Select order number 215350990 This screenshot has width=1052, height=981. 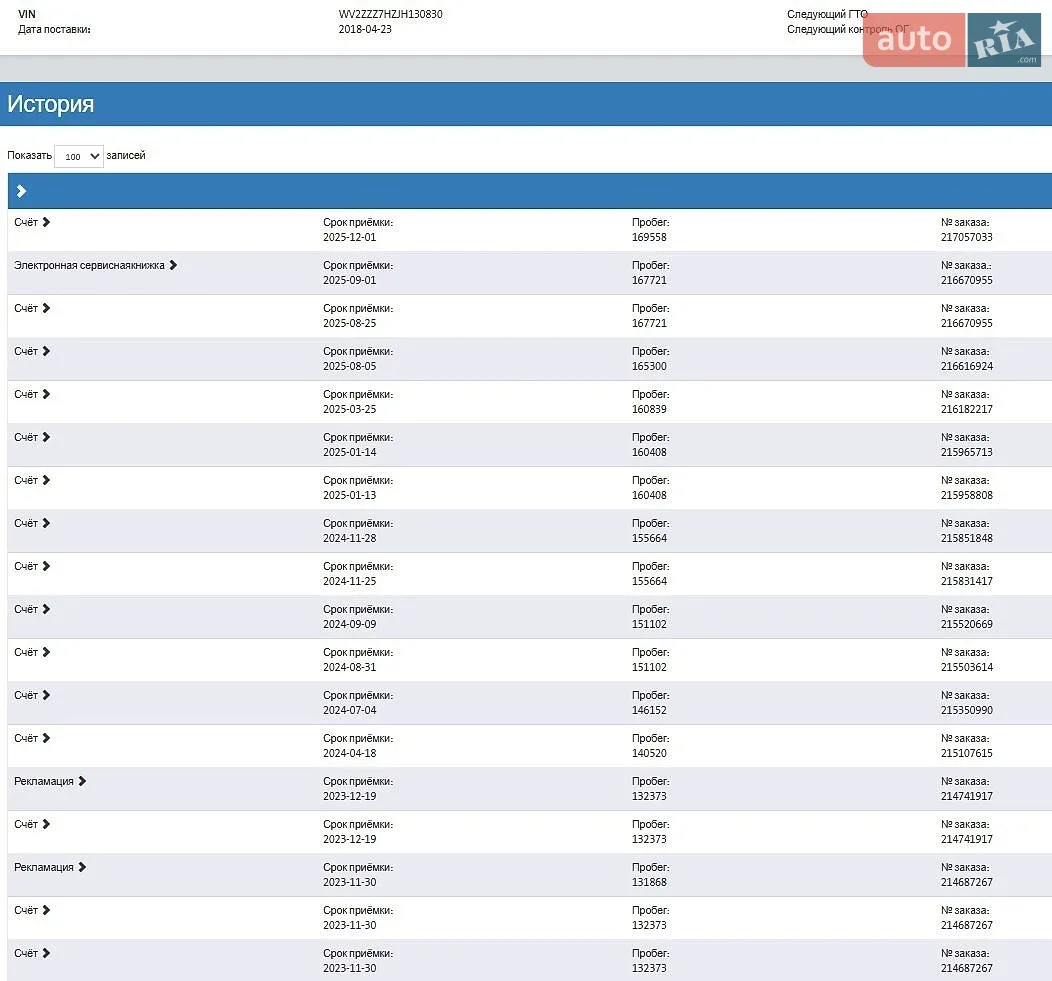click(x=967, y=709)
